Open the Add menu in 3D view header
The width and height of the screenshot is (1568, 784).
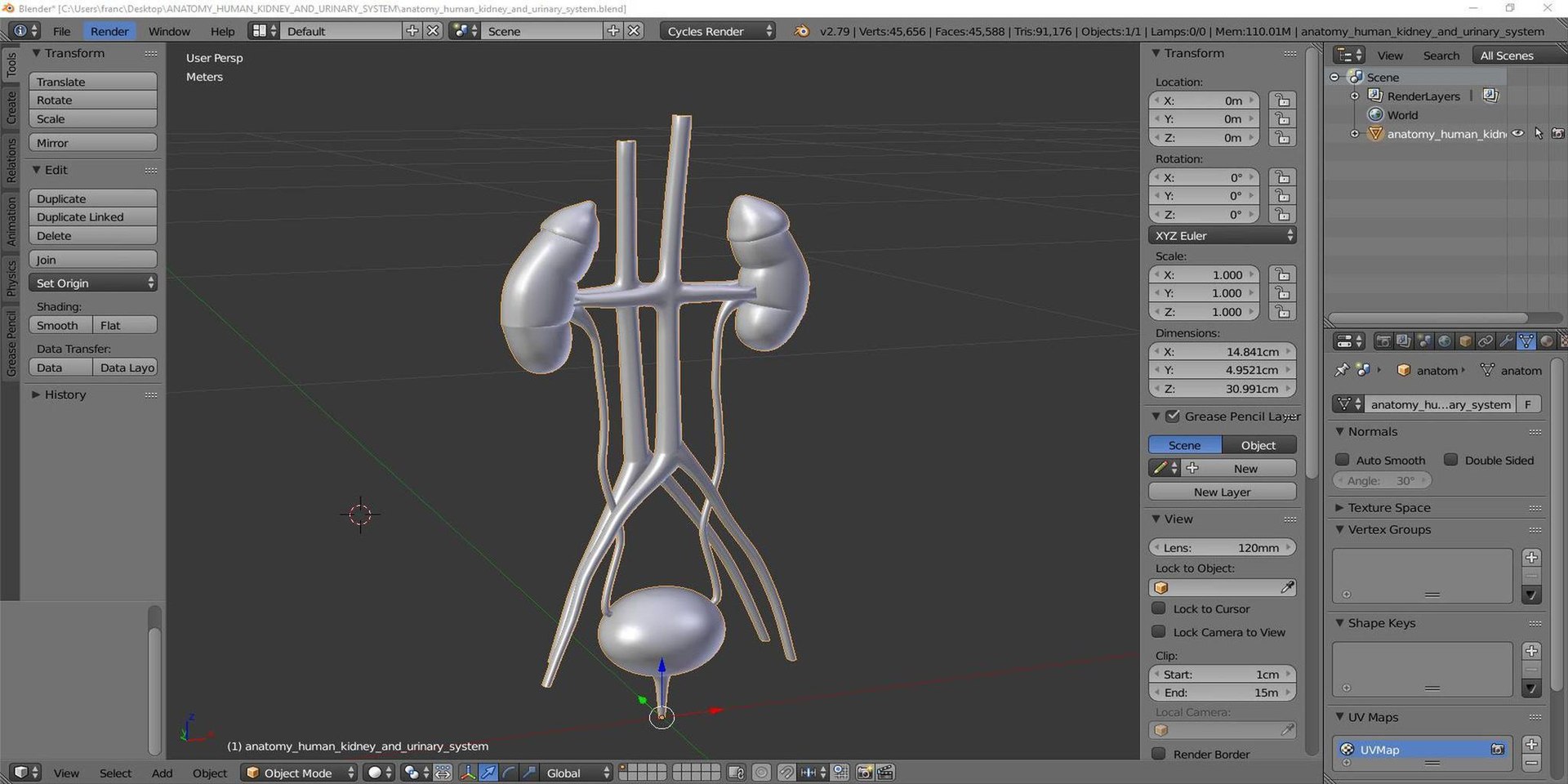pyautogui.click(x=162, y=773)
